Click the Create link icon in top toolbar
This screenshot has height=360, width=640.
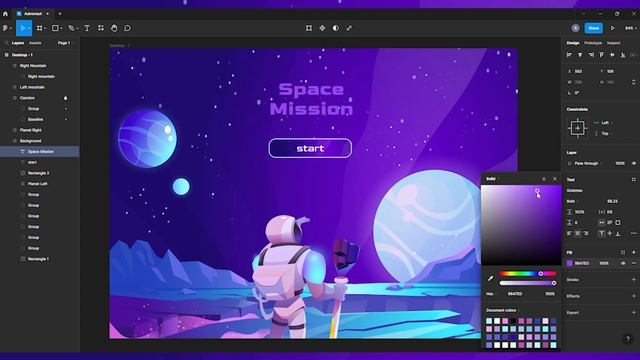click(x=349, y=28)
